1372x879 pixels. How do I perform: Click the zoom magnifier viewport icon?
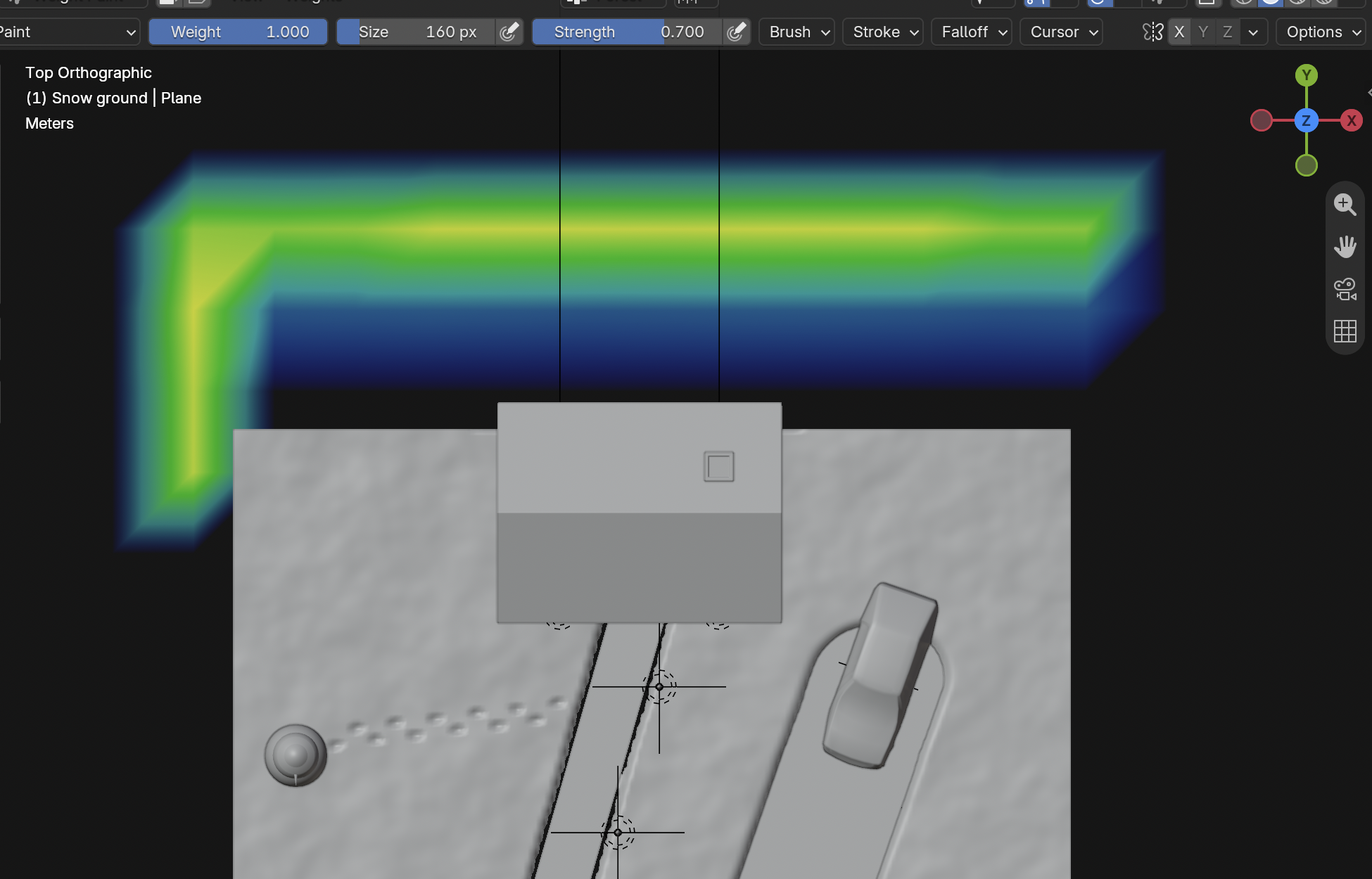(1345, 205)
